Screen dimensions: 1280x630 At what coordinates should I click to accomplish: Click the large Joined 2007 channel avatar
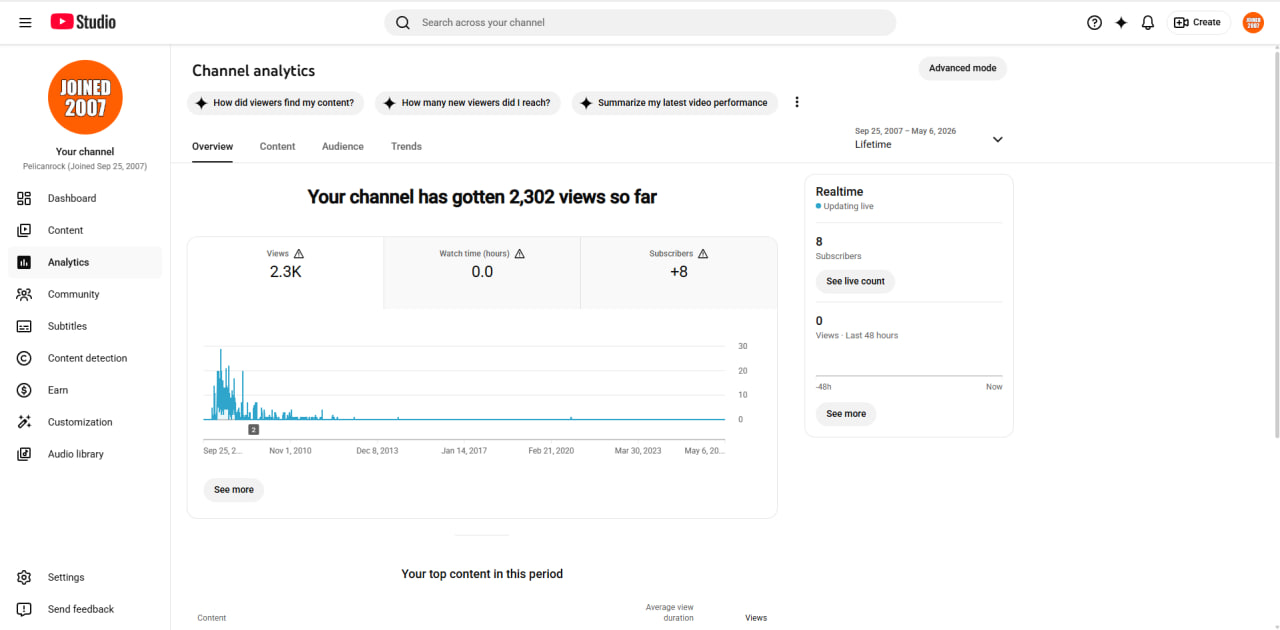pyautogui.click(x=85, y=97)
